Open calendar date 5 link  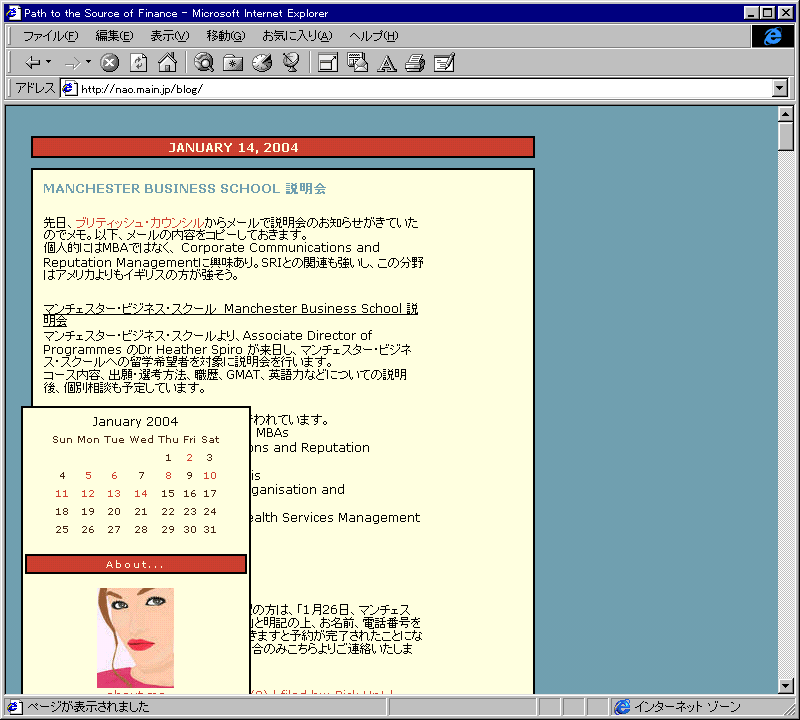[x=88, y=476]
